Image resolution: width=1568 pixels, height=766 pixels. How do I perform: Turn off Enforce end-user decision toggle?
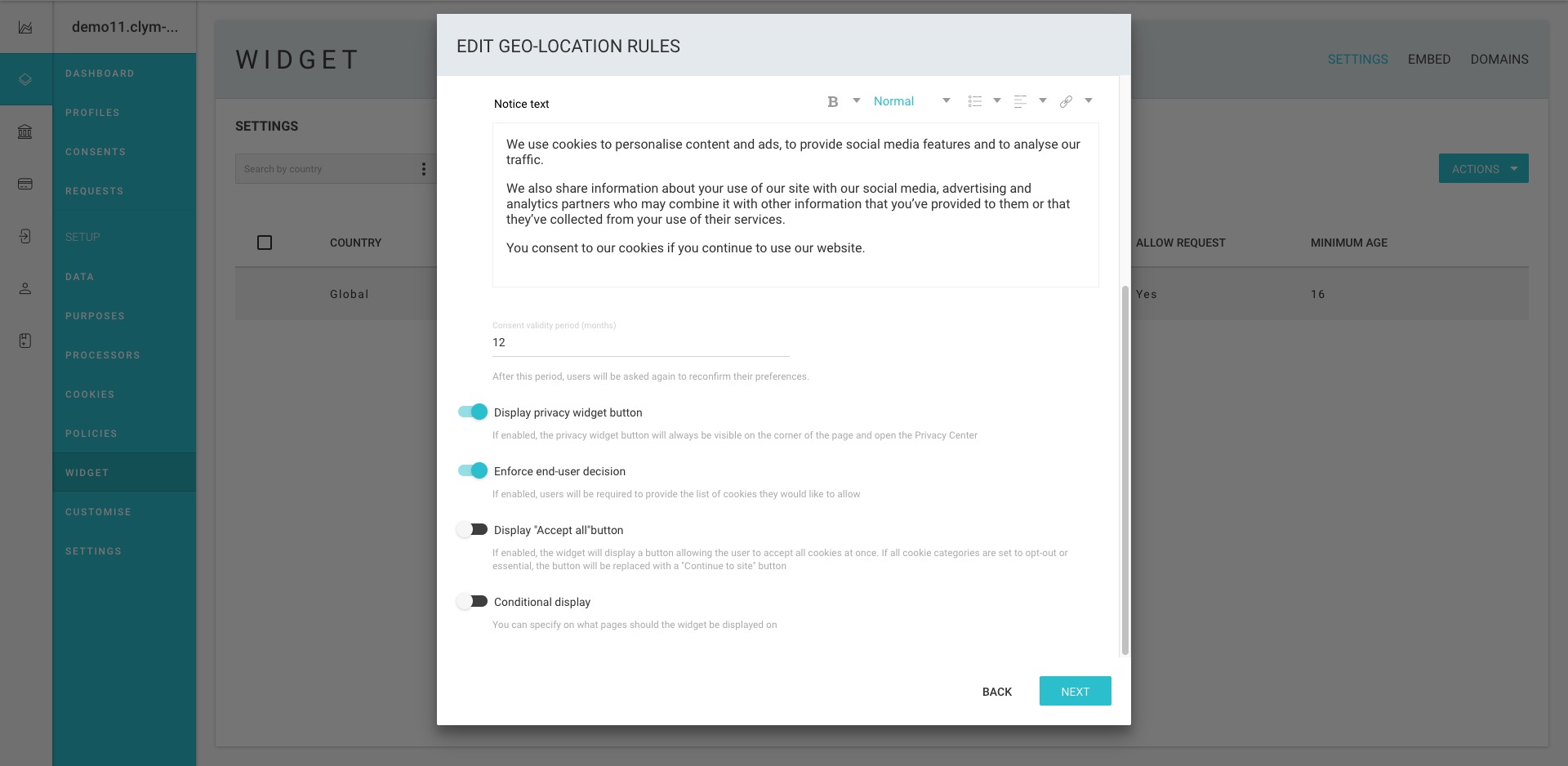click(473, 470)
